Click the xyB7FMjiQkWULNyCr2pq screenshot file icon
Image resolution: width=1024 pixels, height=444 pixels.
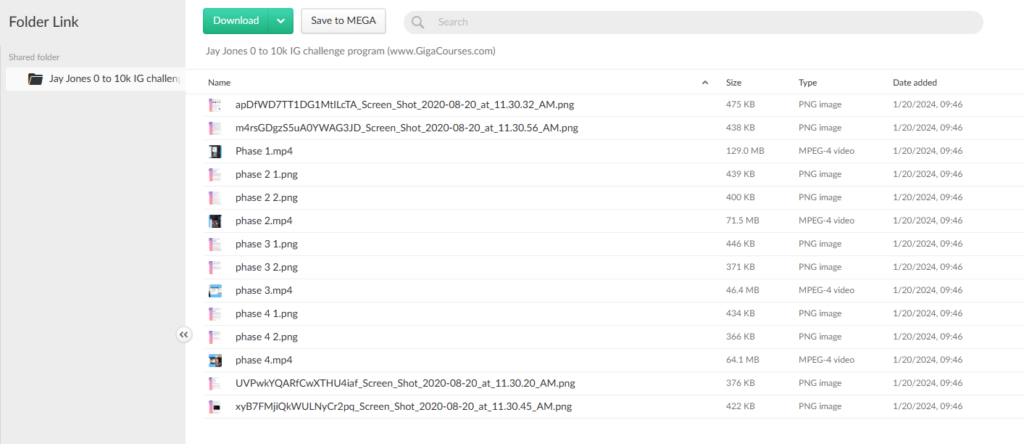pos(214,407)
